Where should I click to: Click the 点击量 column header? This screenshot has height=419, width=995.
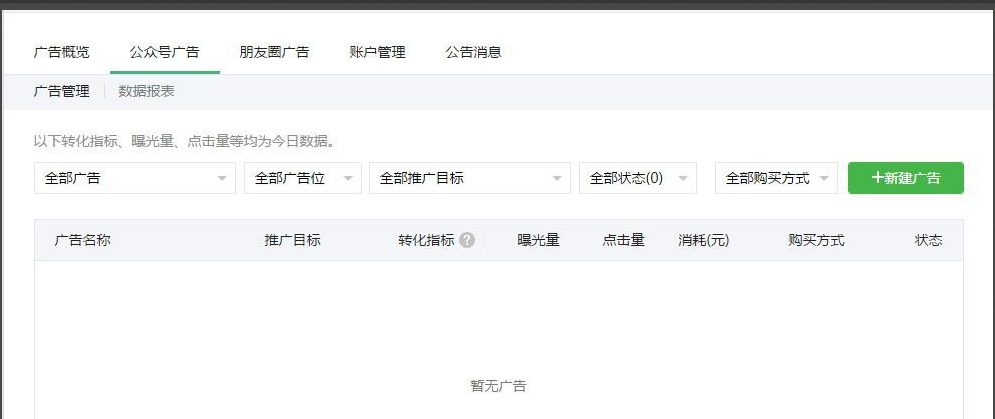(624, 241)
